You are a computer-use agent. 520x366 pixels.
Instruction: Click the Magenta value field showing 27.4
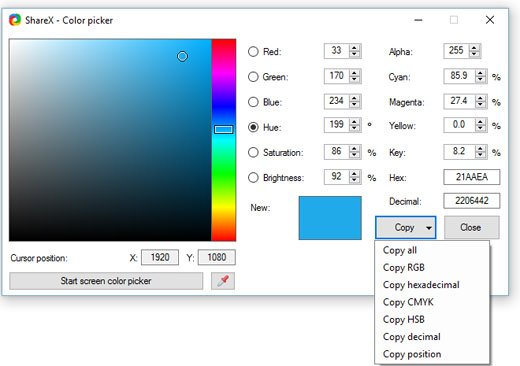[459, 101]
